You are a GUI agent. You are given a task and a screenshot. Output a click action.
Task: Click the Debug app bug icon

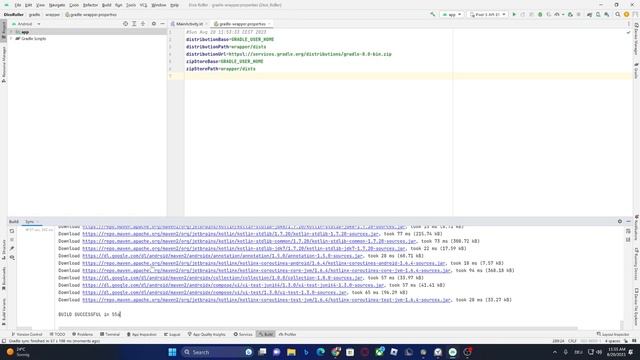(540, 15)
